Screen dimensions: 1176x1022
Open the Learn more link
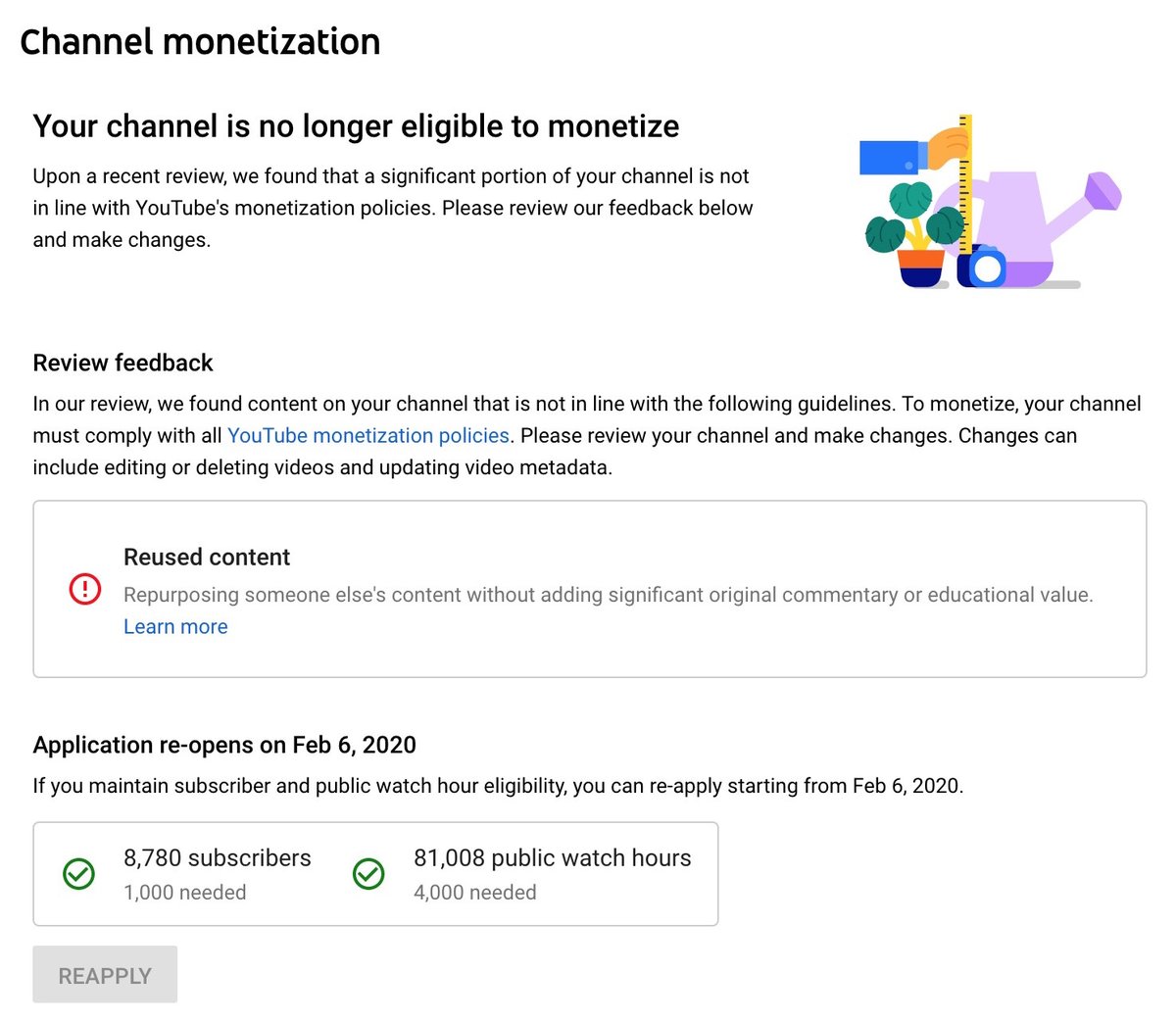pyautogui.click(x=175, y=626)
